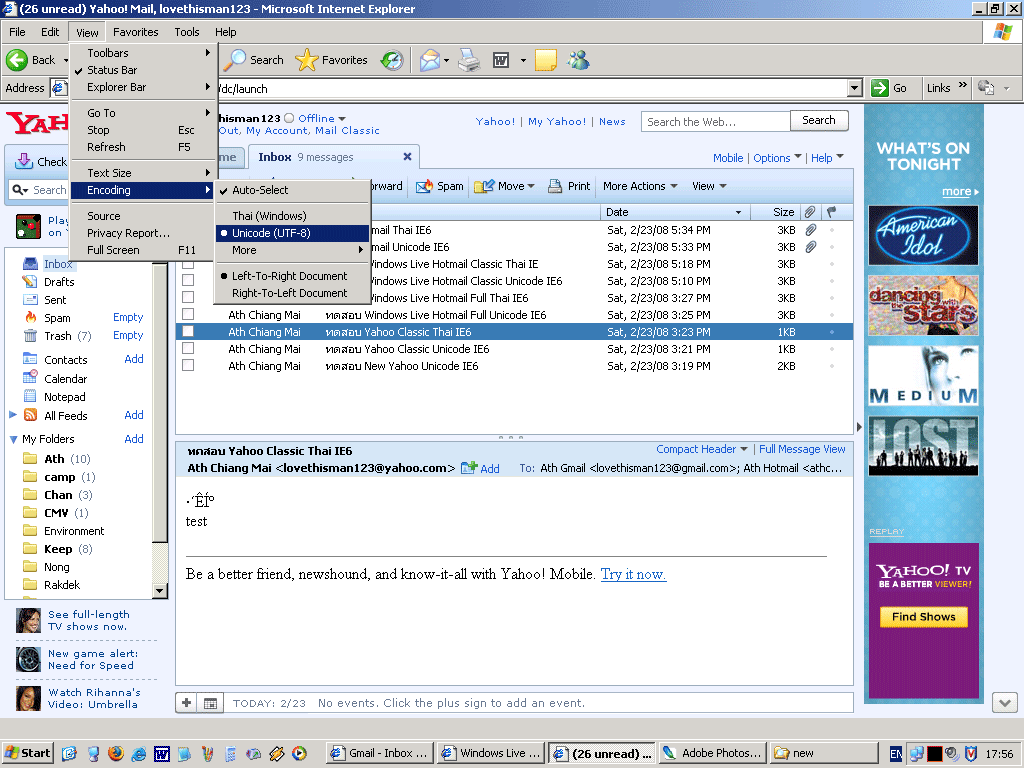Screen dimensions: 1024x768
Task: Click the All Feeds RSS icon
Action: [x=30, y=415]
